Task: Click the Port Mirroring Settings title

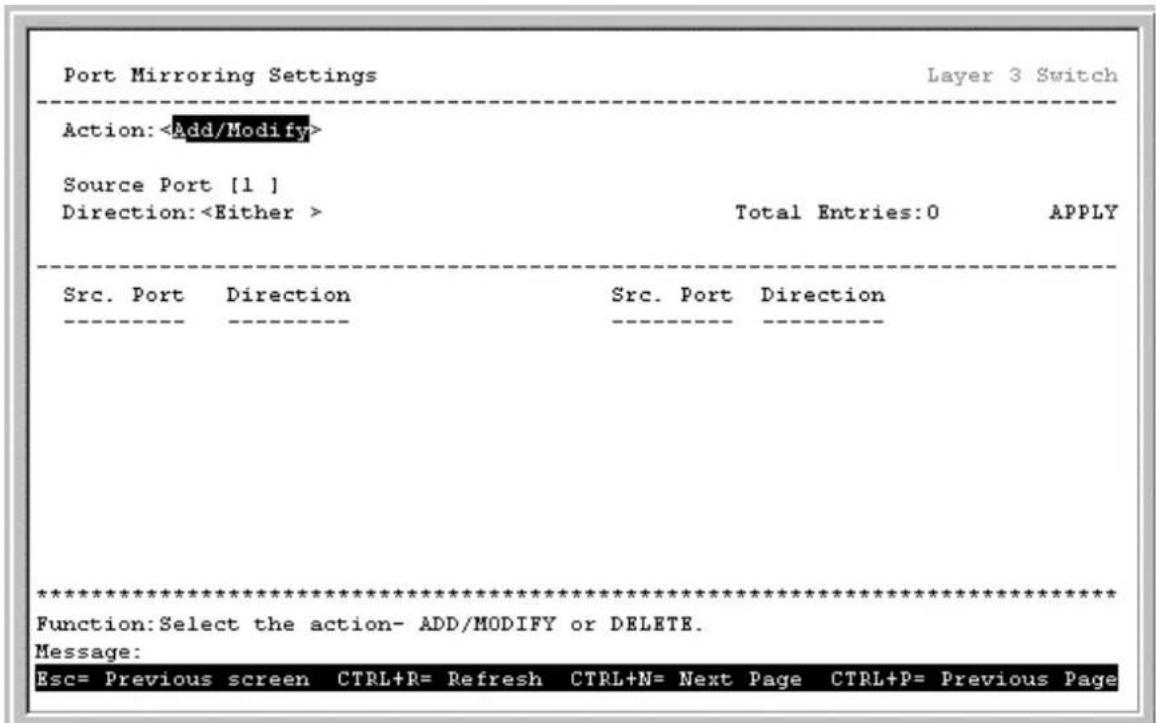Action: pos(220,76)
